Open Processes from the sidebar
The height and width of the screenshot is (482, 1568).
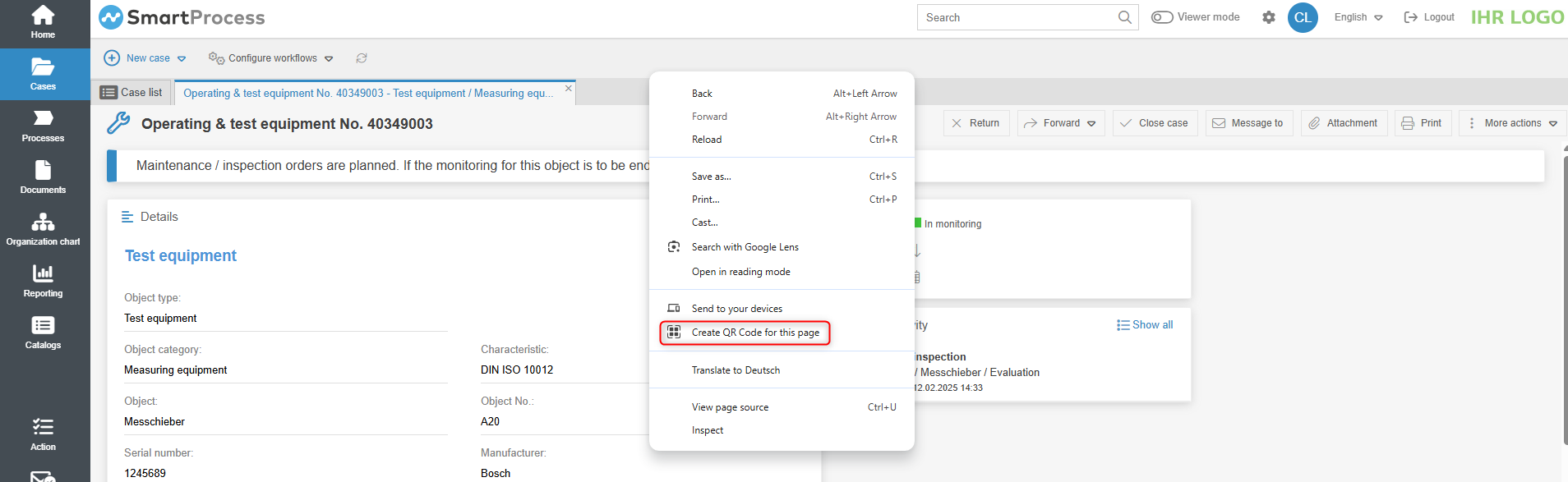pyautogui.click(x=43, y=126)
